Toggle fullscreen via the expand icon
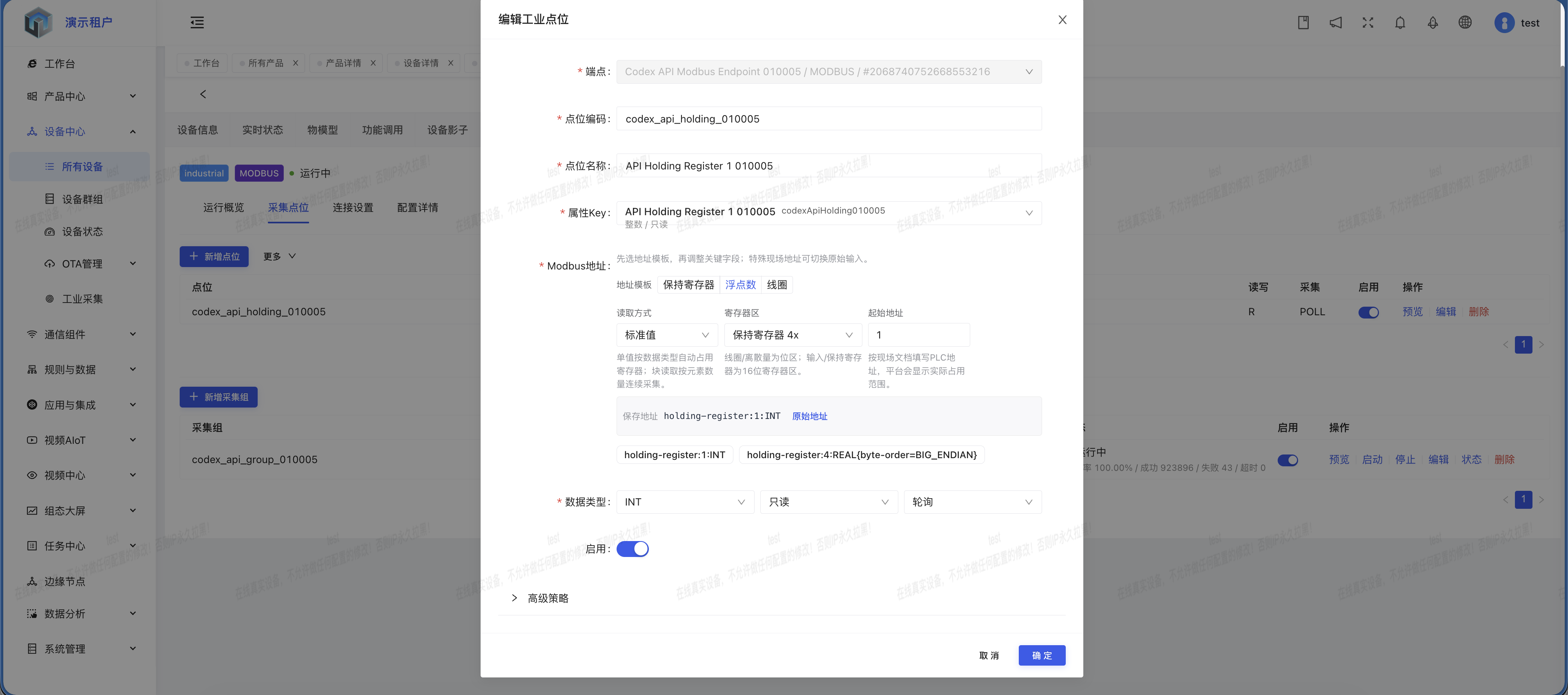 1368,22
